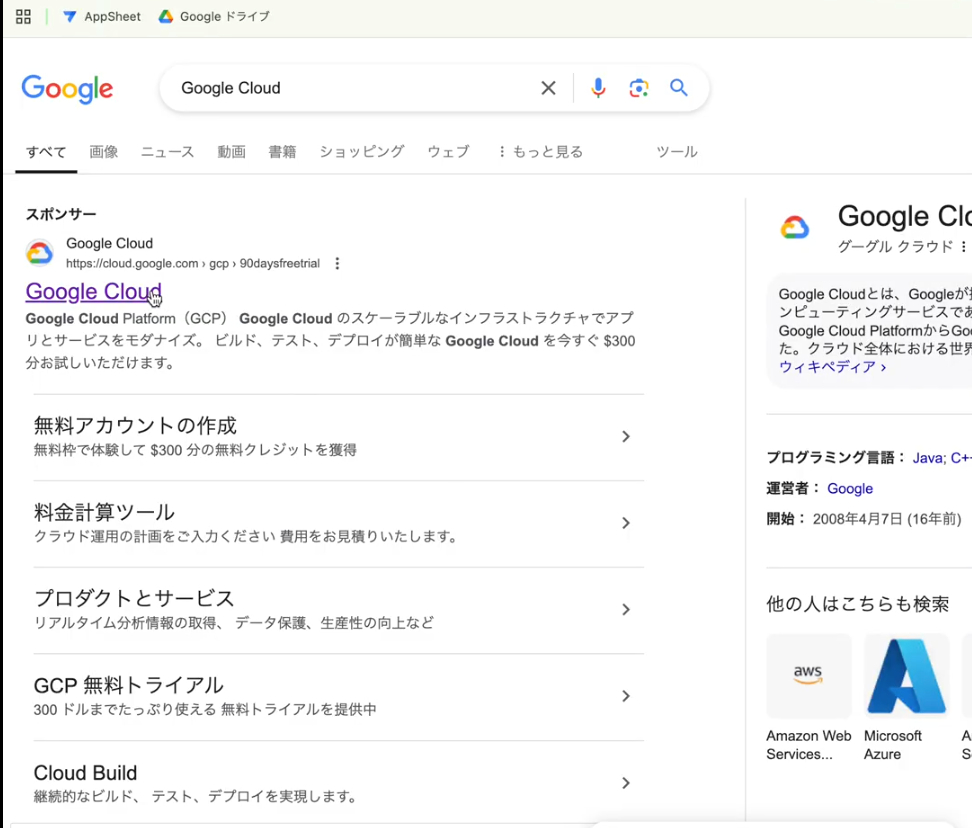Open GCP 無料トライアル sitelink

pyautogui.click(x=128, y=685)
